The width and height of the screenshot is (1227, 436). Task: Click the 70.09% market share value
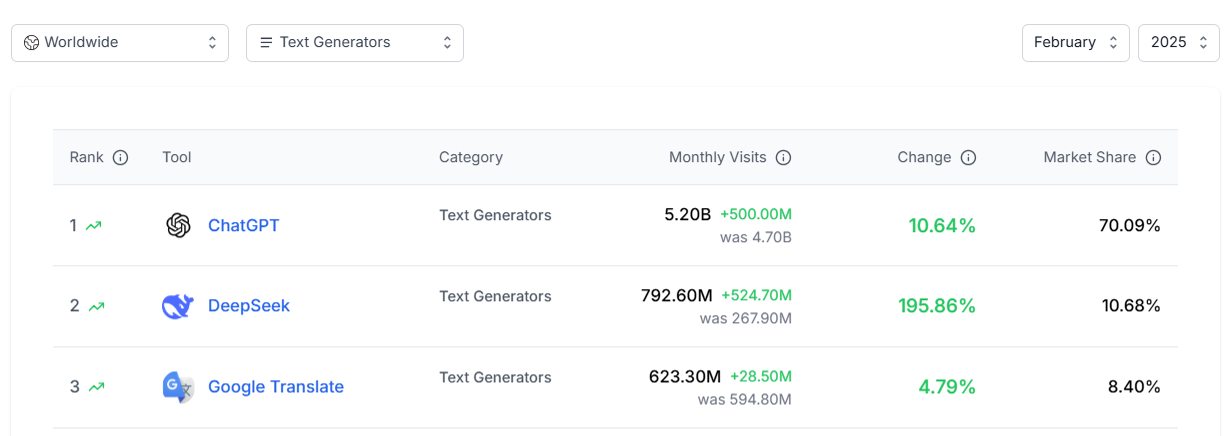[1130, 226]
